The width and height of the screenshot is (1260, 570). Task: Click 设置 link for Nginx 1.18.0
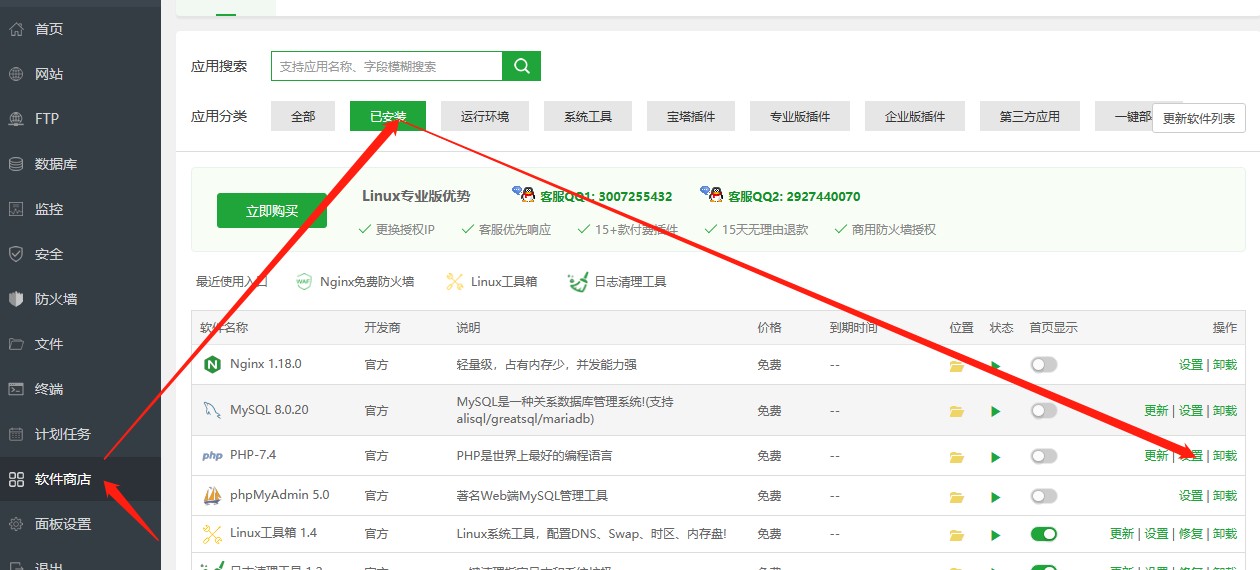pyautogui.click(x=1191, y=365)
